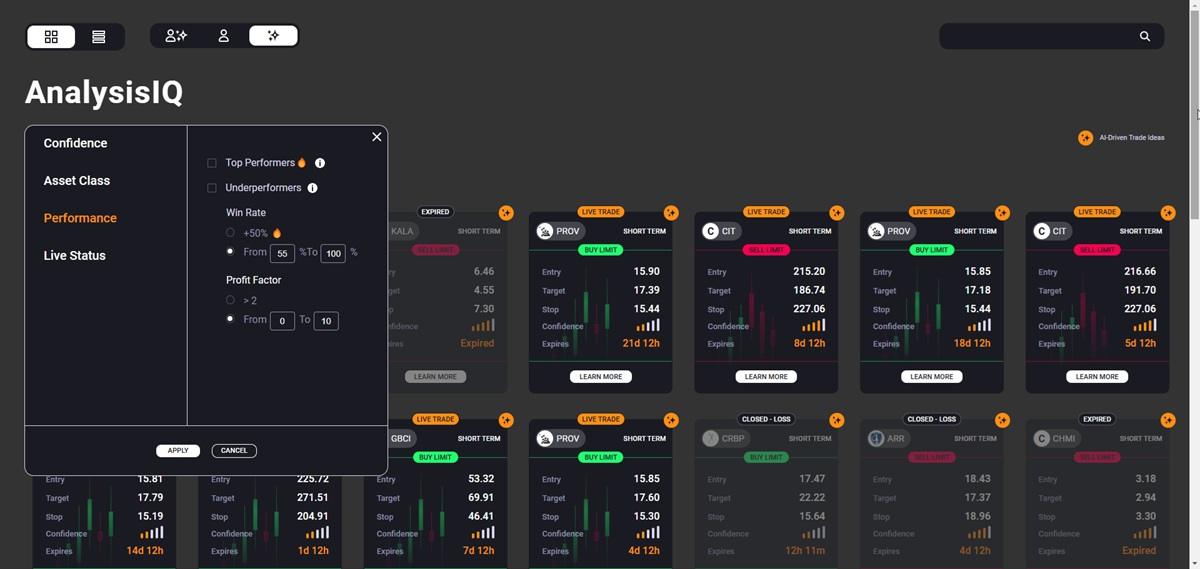The height and width of the screenshot is (569, 1200).
Task: Click the APPLY button
Action: [178, 451]
